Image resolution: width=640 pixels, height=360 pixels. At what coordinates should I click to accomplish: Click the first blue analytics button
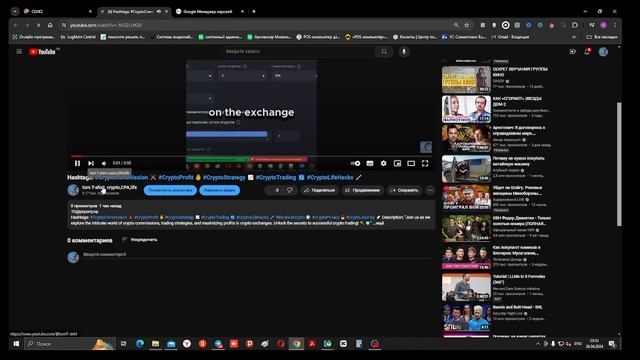point(170,190)
